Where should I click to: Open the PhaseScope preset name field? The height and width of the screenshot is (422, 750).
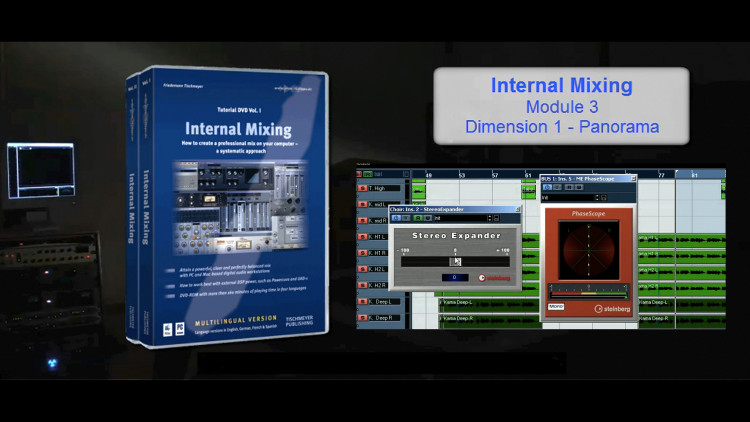coord(568,197)
